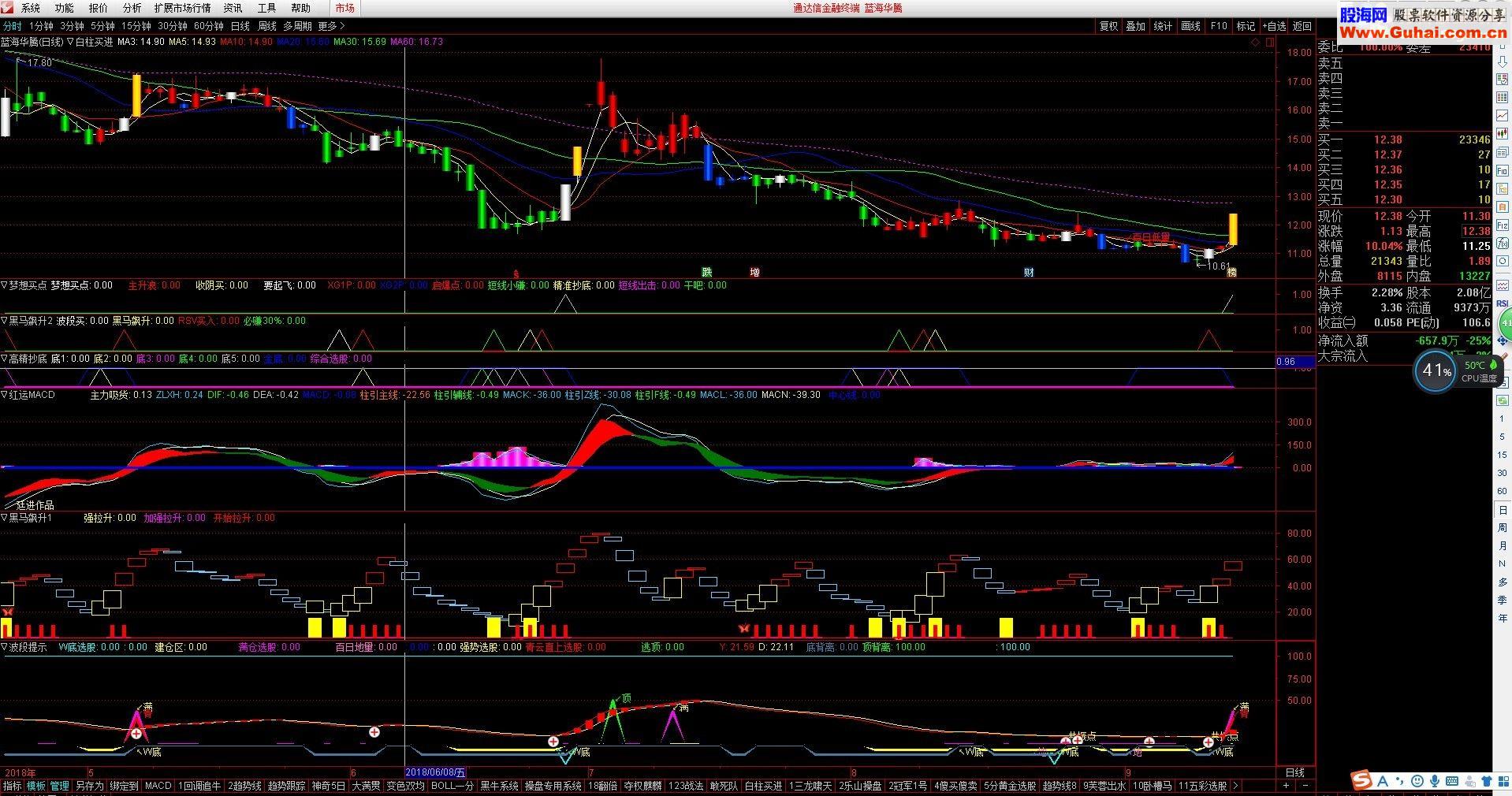The width and height of the screenshot is (1512, 796).
Task: Click the checklist report icon in right sidebar
Action: point(1503,79)
